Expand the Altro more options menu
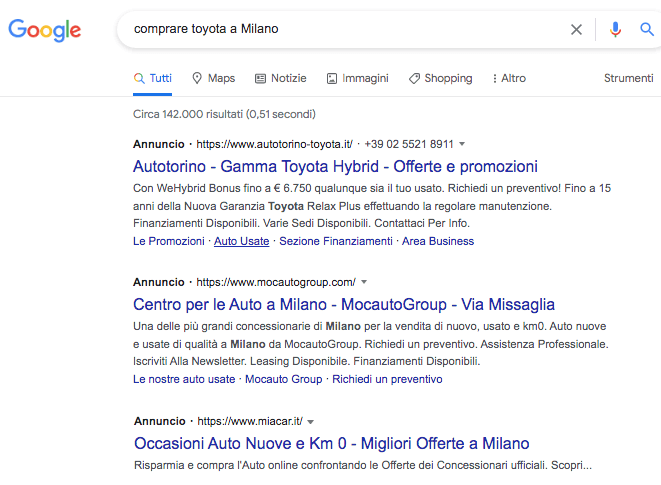Screen dimensions: 661x485 [509, 78]
